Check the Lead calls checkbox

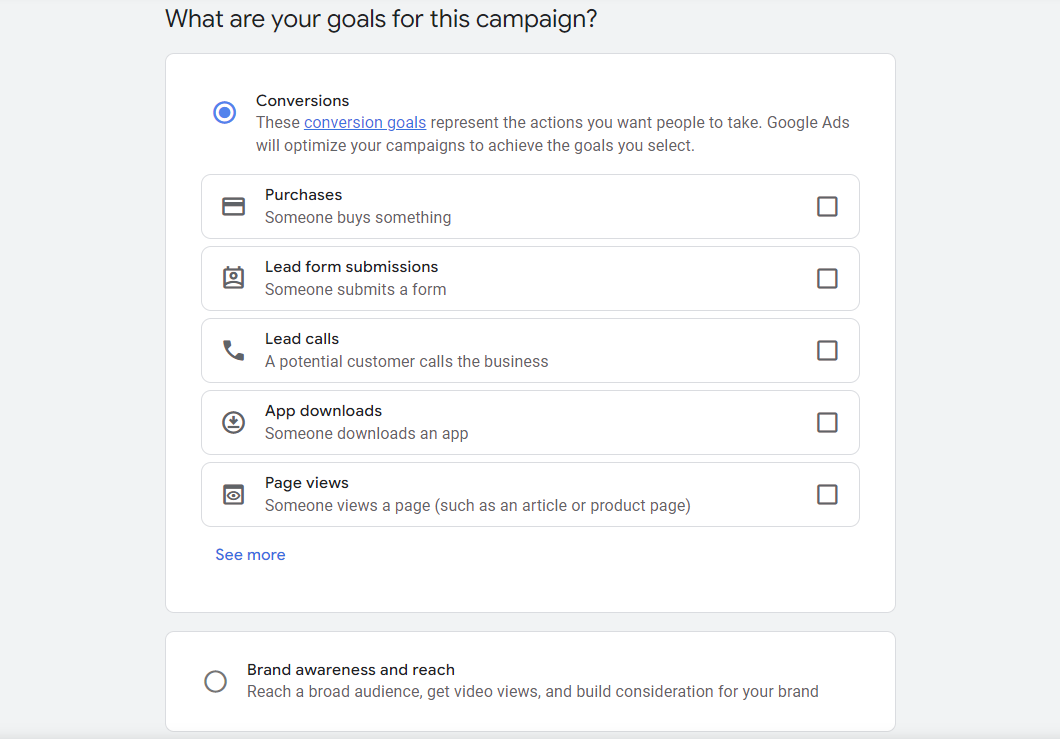point(827,350)
